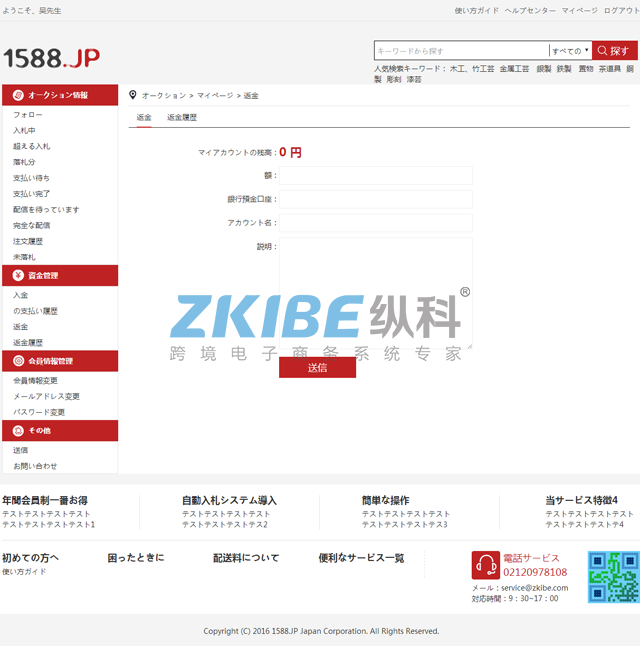This screenshot has width=640, height=646.
Task: Click popular keyword 置物
Action: point(586,69)
